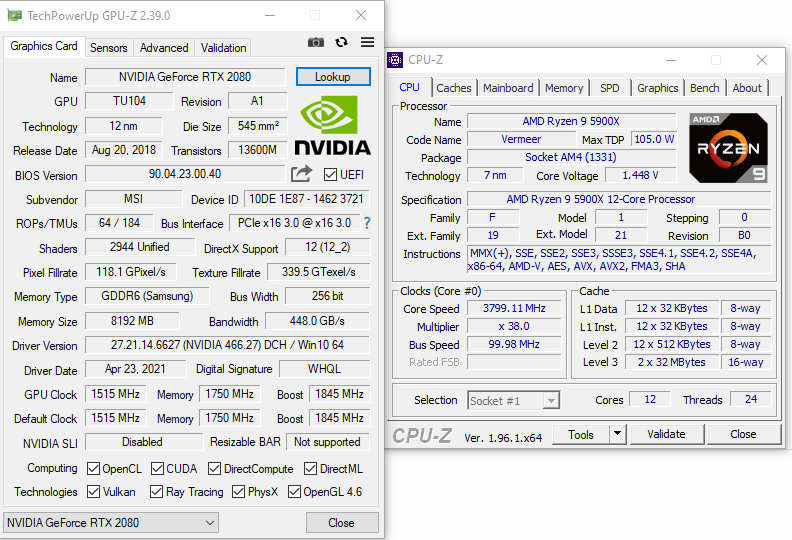Expand the Tools dropdown arrow in CPU-Z
792x540 pixels.
tap(617, 434)
